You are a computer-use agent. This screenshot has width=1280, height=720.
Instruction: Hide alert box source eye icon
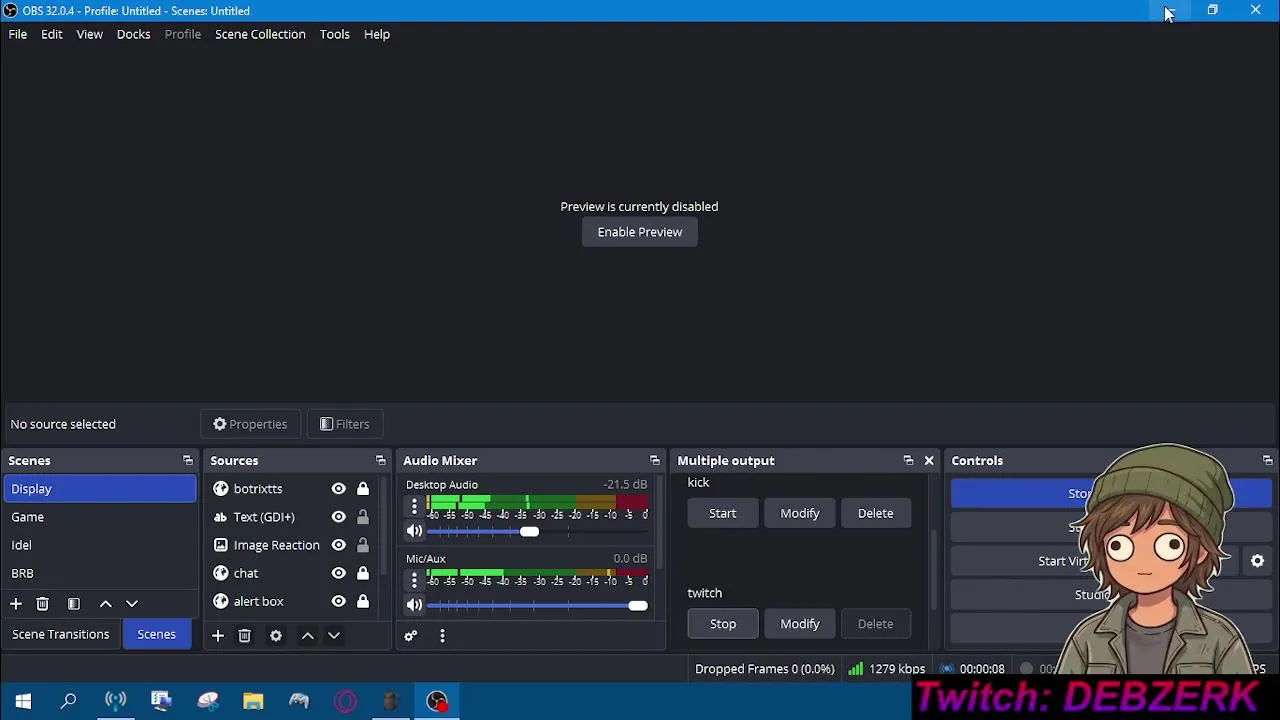[338, 601]
